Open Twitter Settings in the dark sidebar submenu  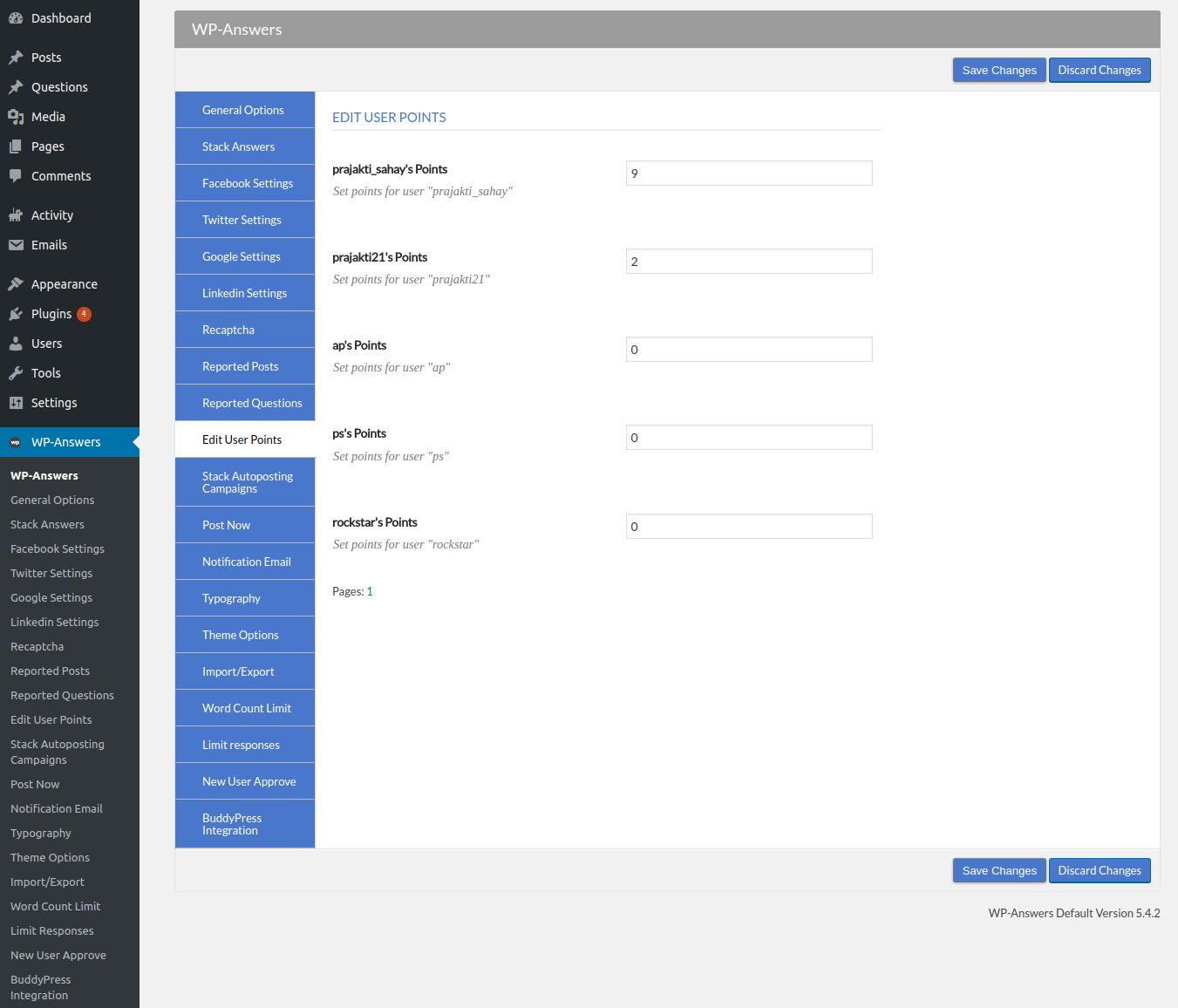pos(51,574)
